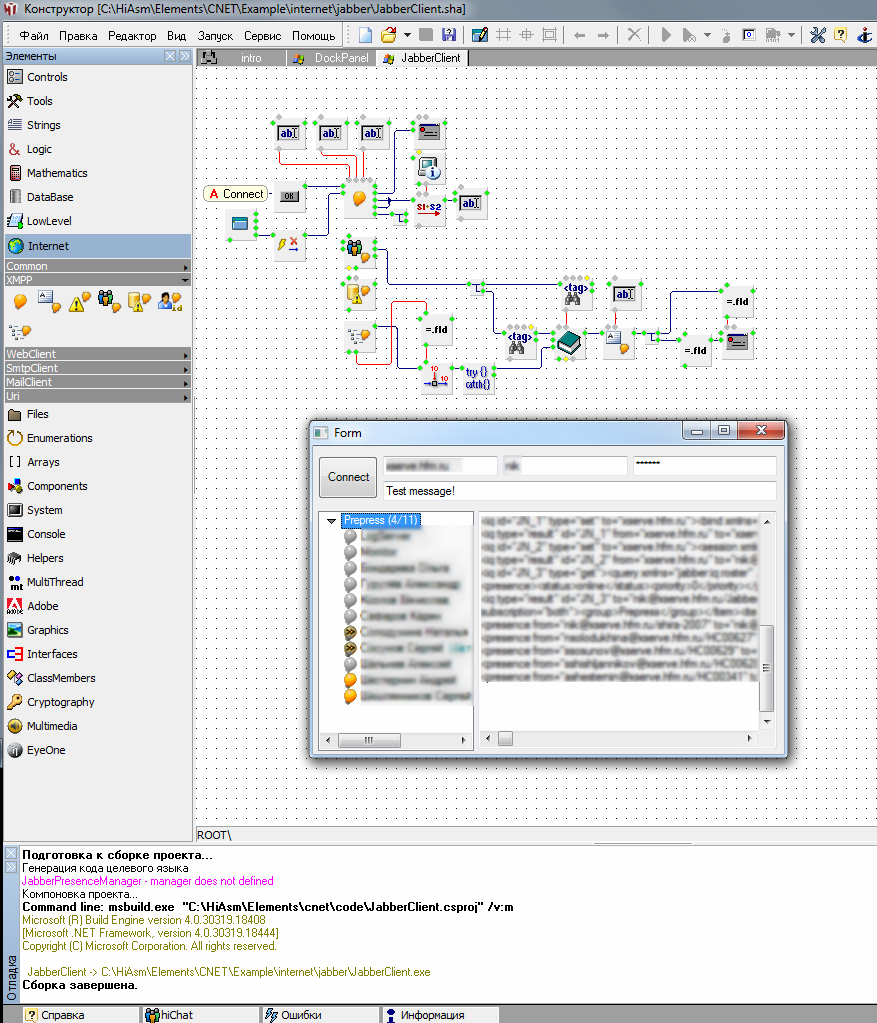Click the tools wrench toolbar icon
Viewport: 877px width, 1023px height.
[x=817, y=35]
